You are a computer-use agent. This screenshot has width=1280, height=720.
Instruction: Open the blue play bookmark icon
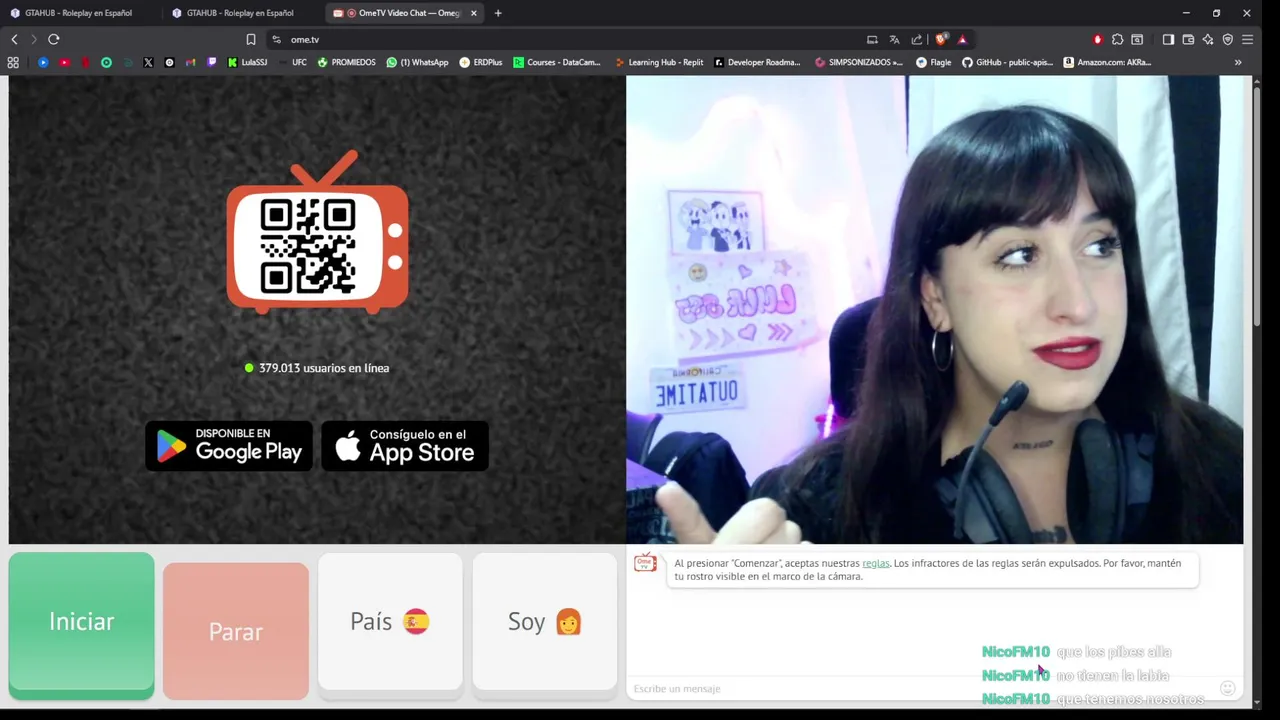(43, 62)
